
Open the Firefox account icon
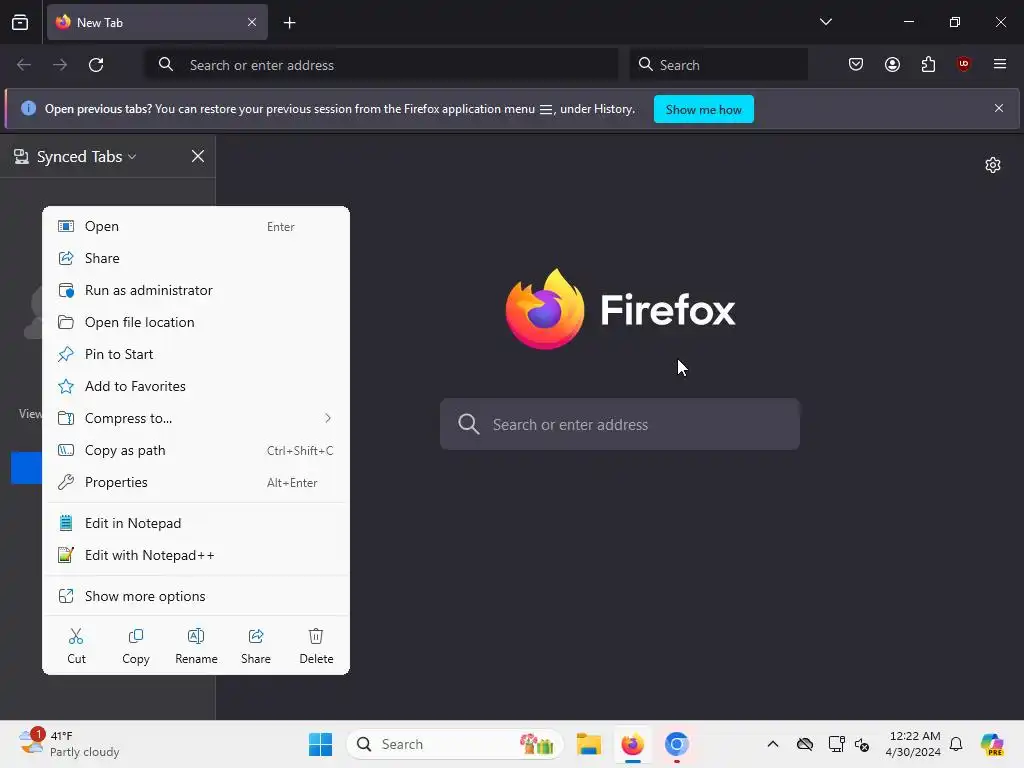tap(892, 64)
